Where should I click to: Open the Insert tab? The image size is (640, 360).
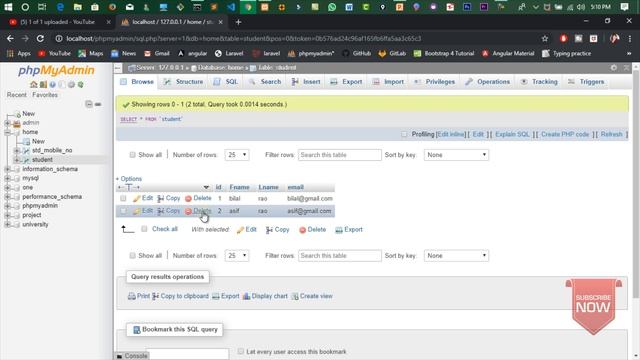[306, 82]
